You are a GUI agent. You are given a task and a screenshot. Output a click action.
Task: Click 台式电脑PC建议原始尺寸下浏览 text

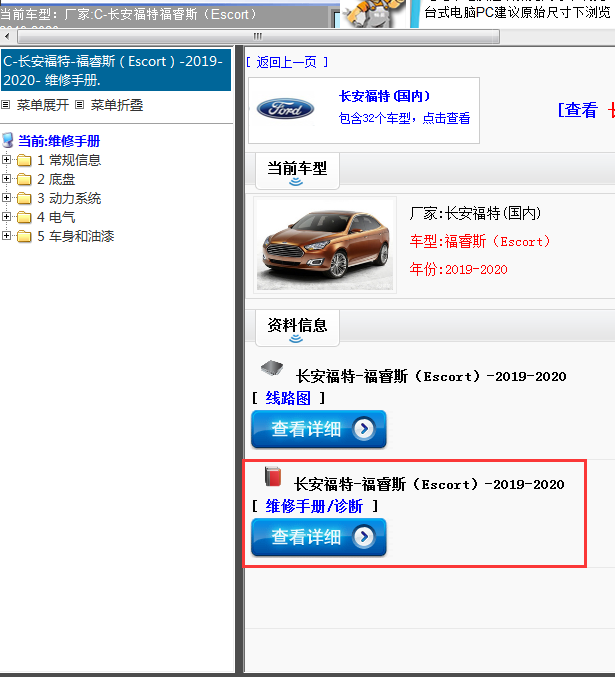pyautogui.click(x=517, y=12)
